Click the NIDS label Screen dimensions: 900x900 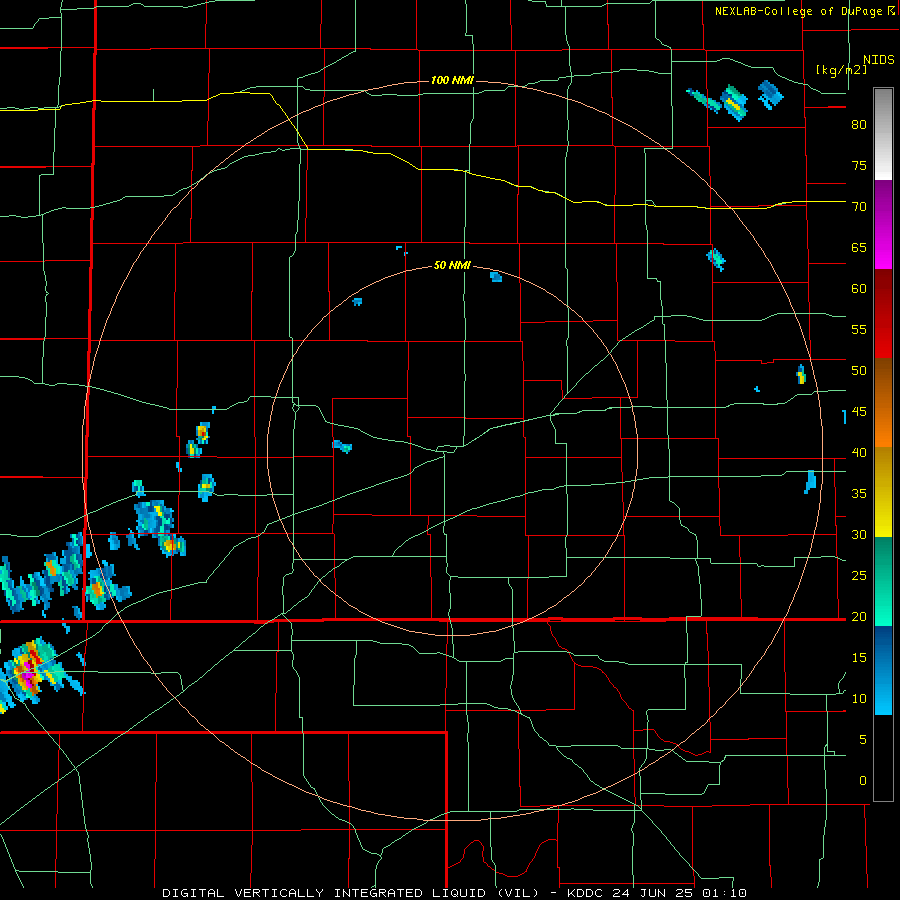point(878,59)
